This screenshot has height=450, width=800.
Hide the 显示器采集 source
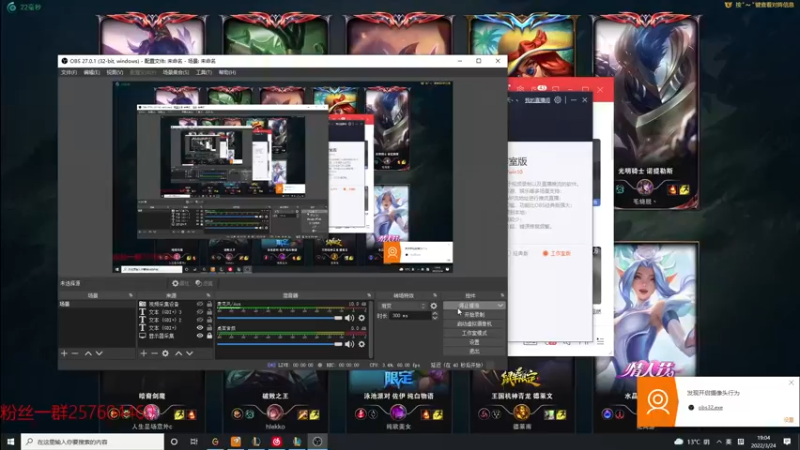pos(200,336)
